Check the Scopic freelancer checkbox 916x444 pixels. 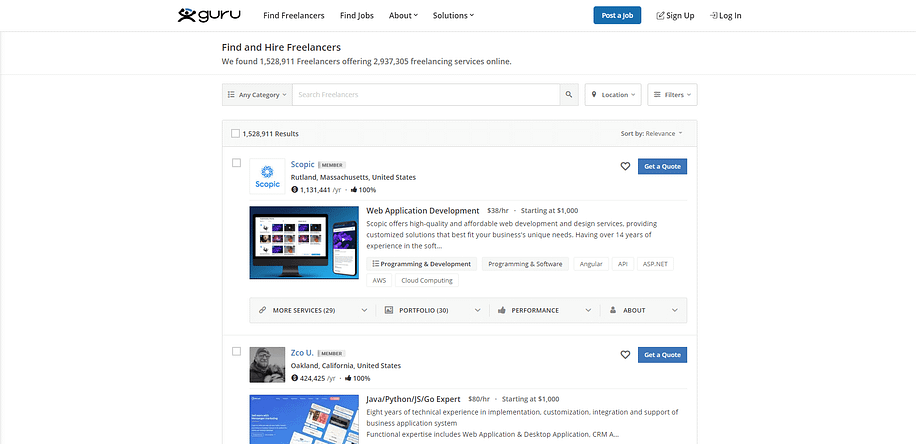coord(236,163)
